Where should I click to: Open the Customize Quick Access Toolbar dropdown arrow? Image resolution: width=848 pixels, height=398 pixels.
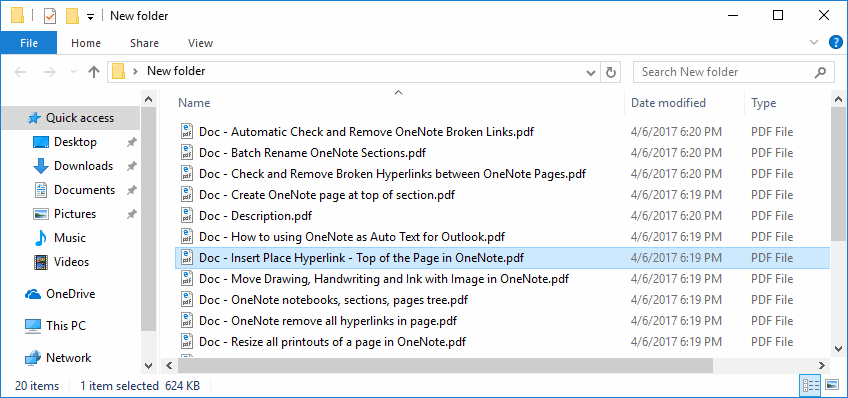90,17
